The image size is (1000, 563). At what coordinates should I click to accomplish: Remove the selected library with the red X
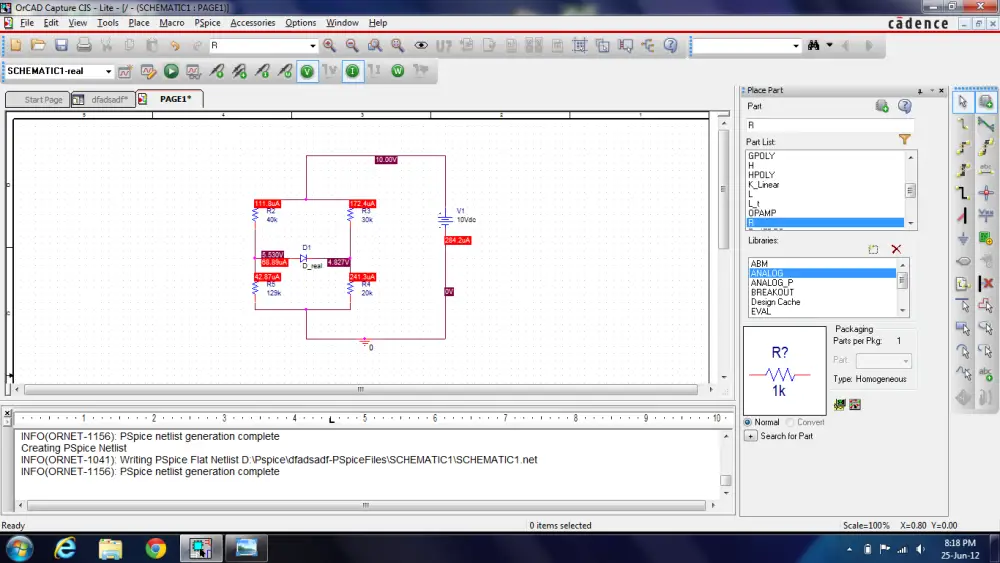(x=896, y=249)
